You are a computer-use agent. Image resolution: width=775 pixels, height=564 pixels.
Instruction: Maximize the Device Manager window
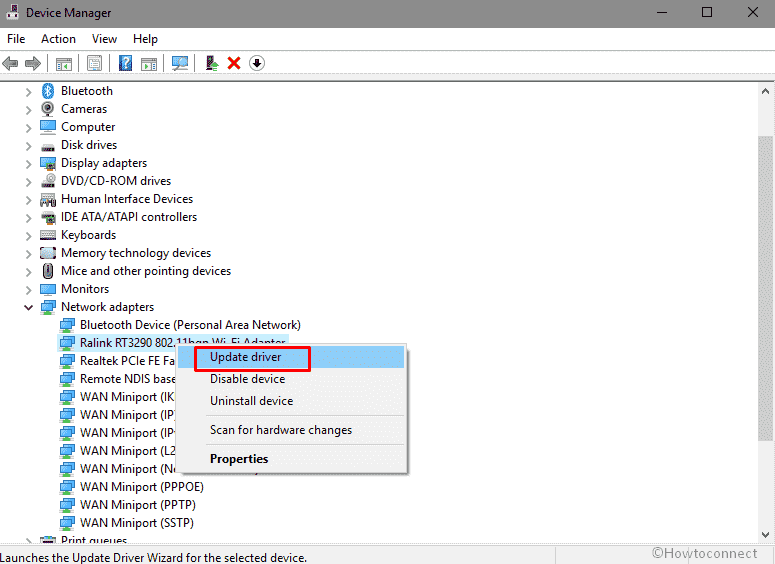(x=707, y=12)
